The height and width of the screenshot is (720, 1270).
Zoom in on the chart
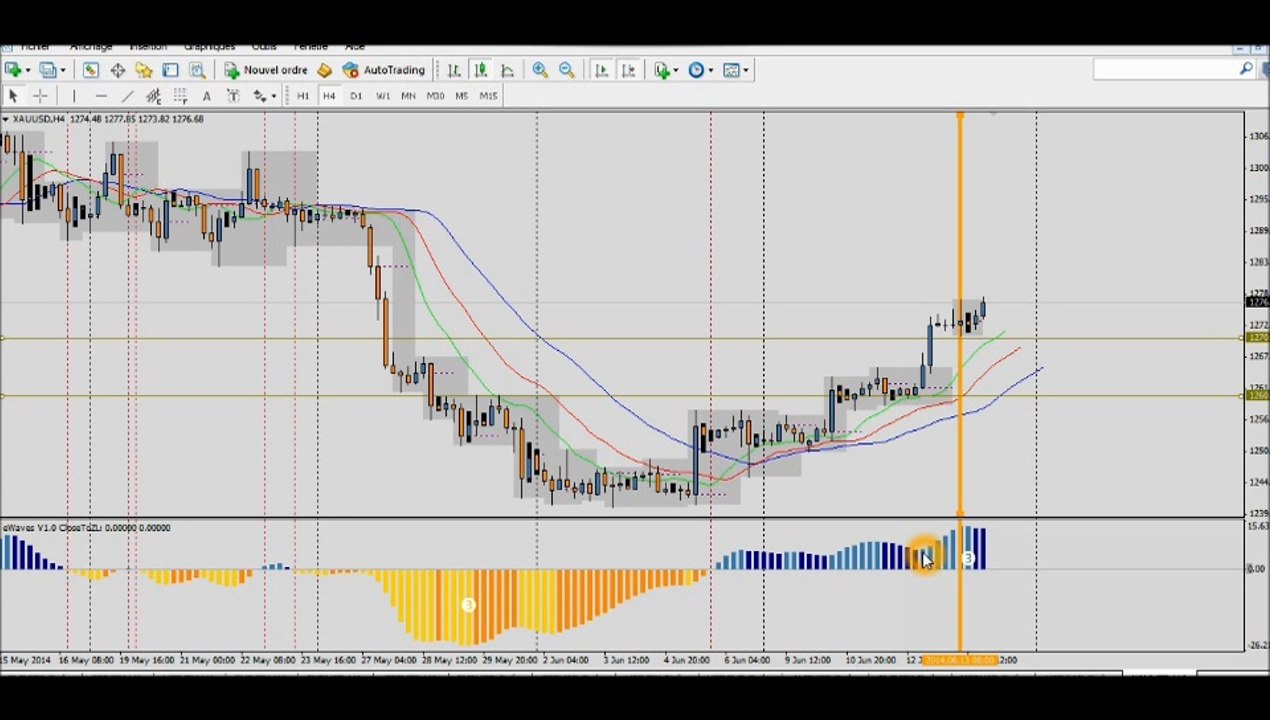[540, 70]
